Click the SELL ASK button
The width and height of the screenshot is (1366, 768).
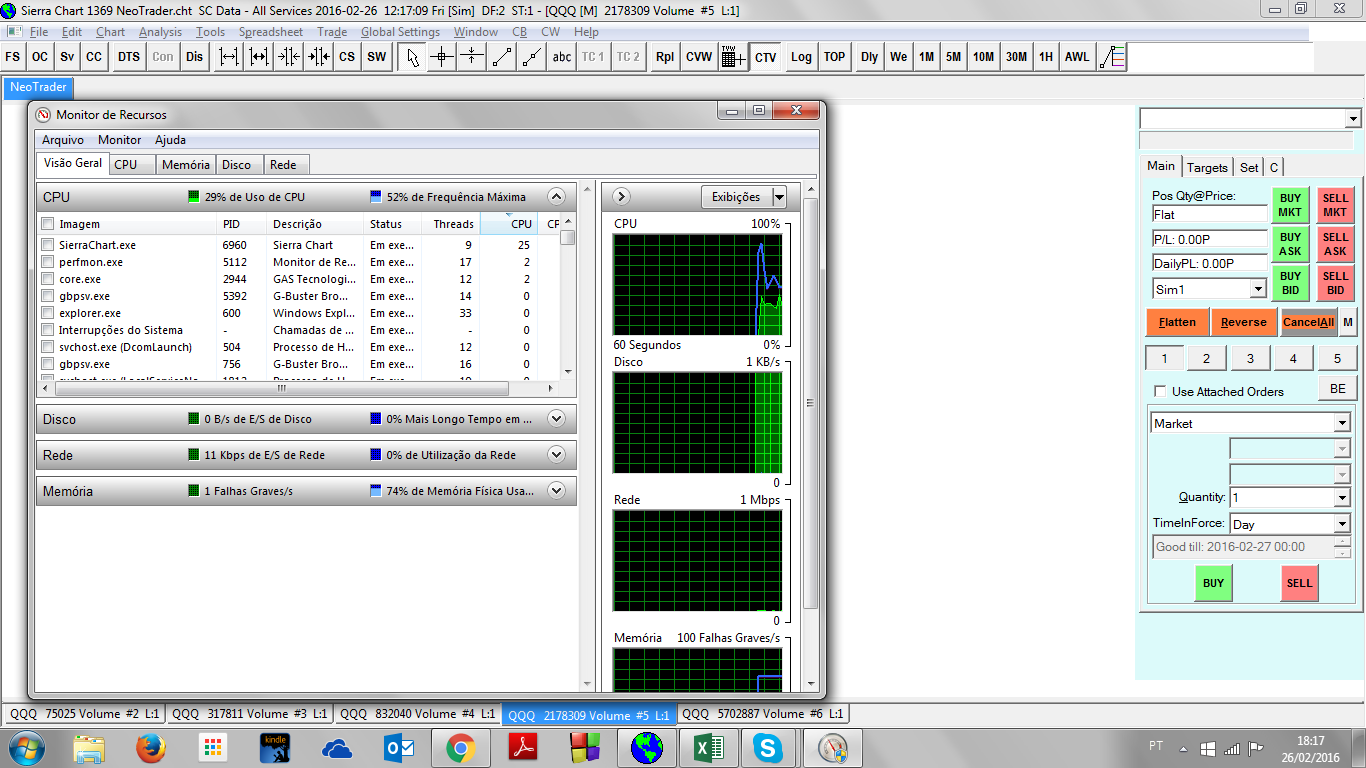click(x=1335, y=244)
